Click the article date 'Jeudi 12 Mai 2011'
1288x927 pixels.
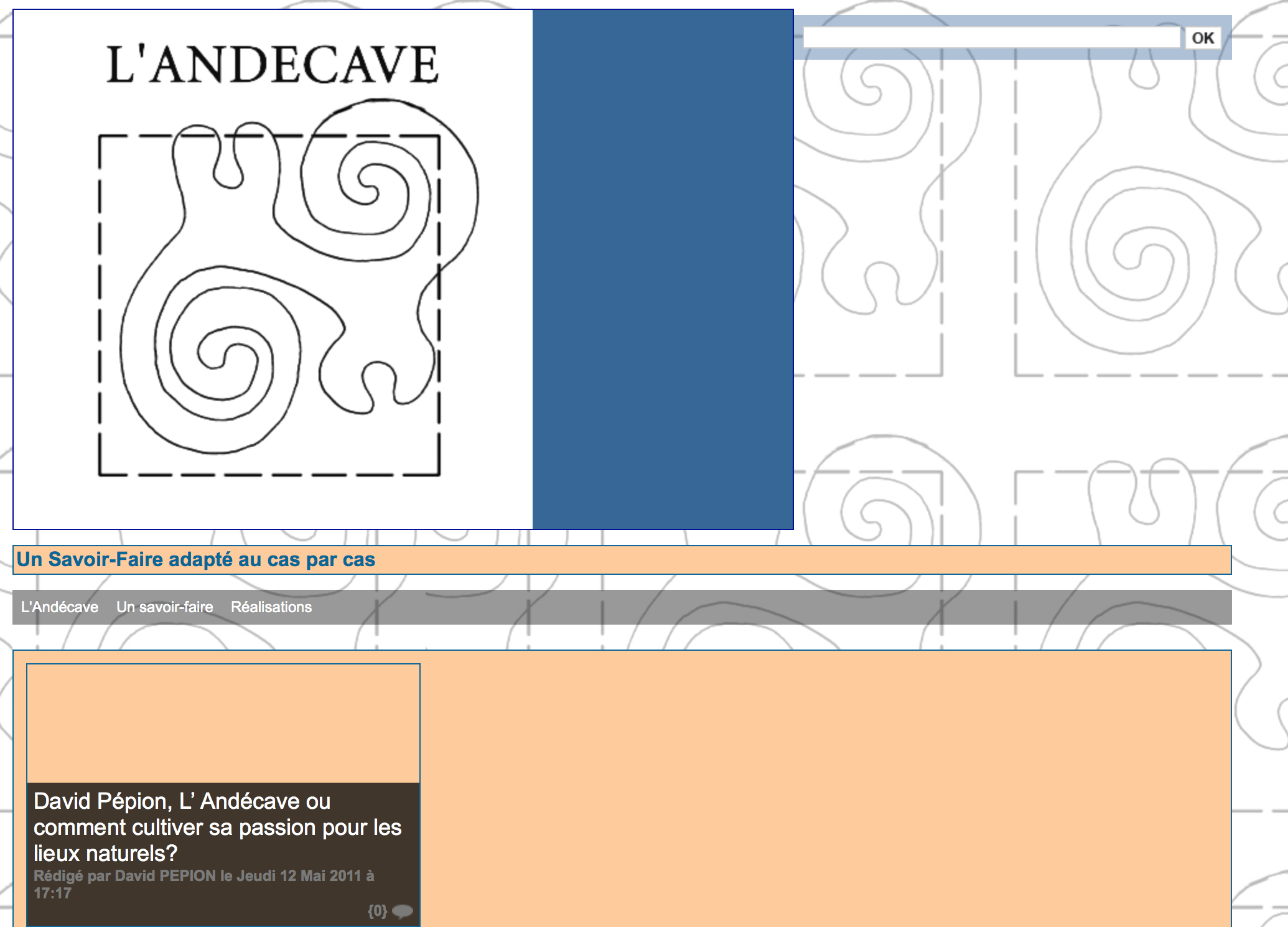[x=299, y=876]
